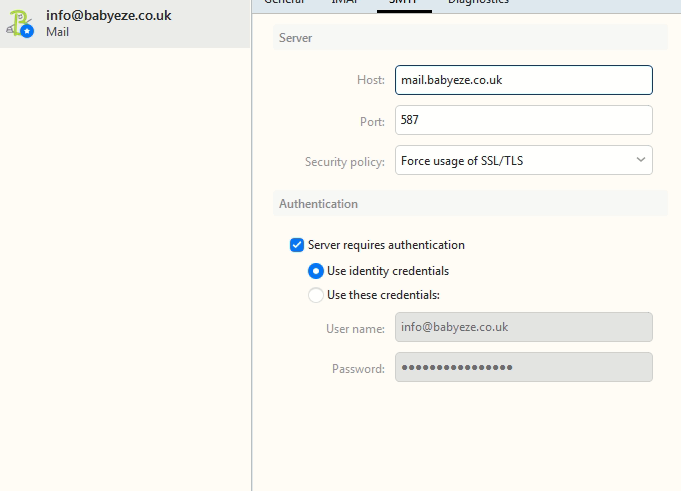Click the Security policy label

coord(344,161)
